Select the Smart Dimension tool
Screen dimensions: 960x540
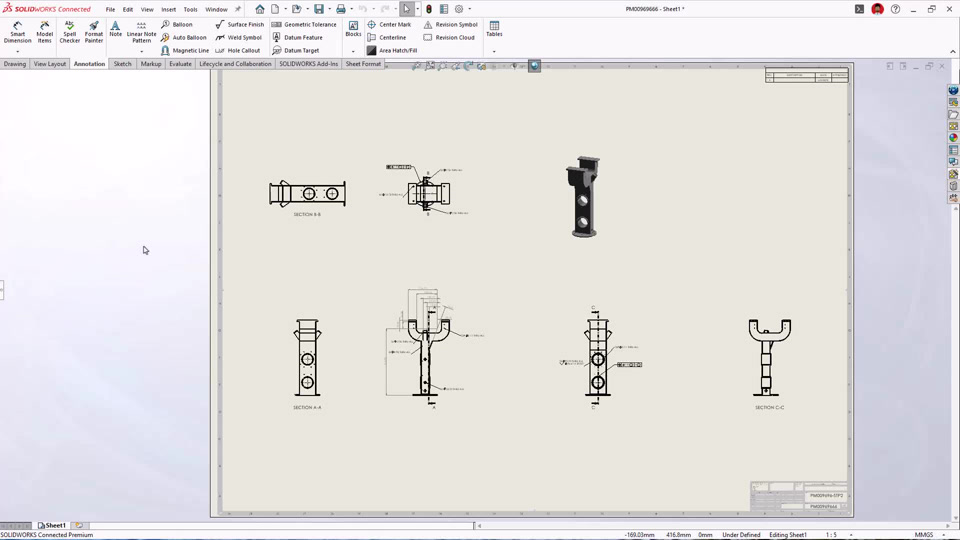coord(17,32)
